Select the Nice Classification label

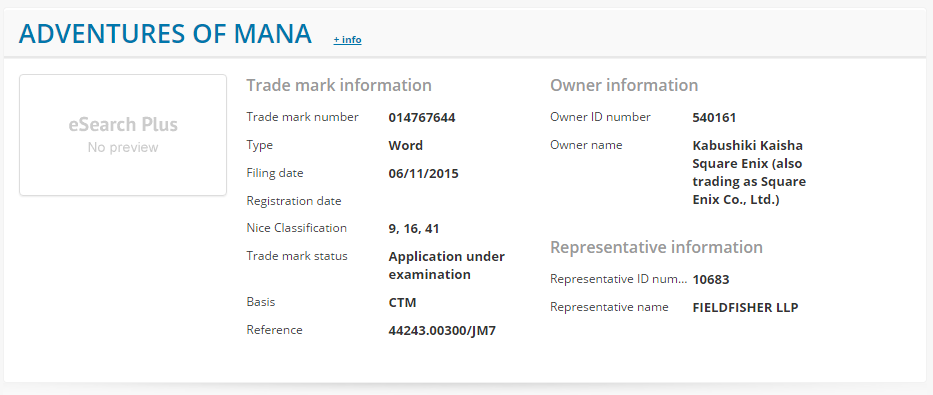pos(296,228)
